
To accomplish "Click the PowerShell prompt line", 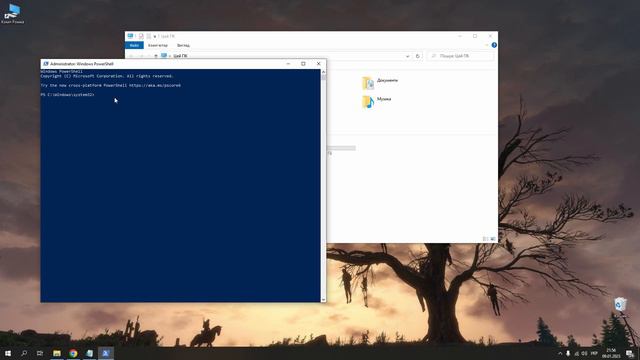I will (68, 95).
